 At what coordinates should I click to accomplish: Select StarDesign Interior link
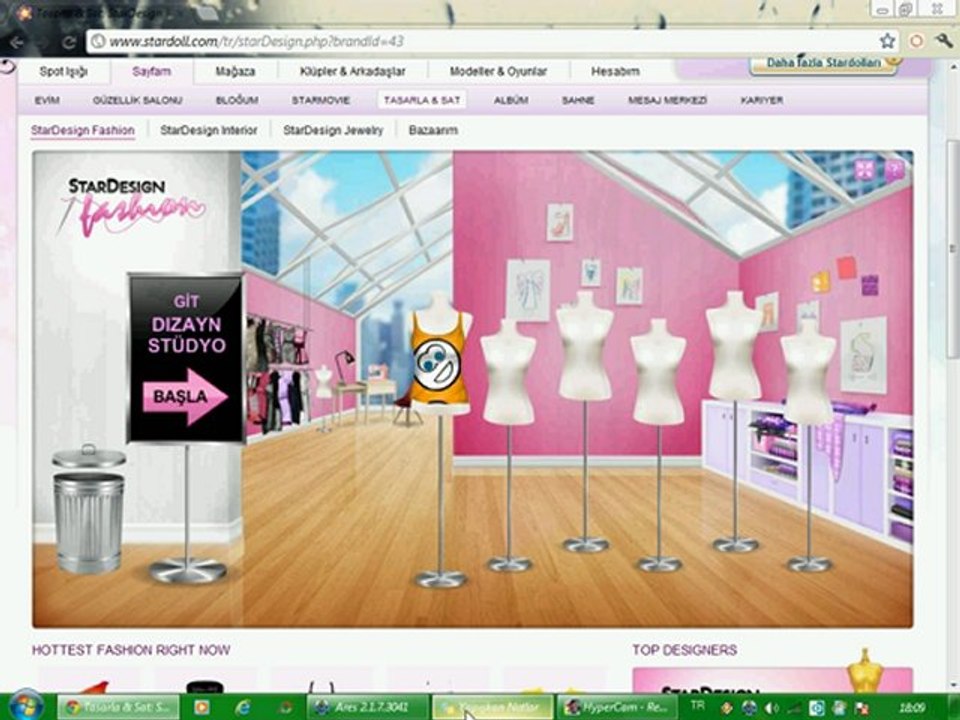pyautogui.click(x=209, y=130)
